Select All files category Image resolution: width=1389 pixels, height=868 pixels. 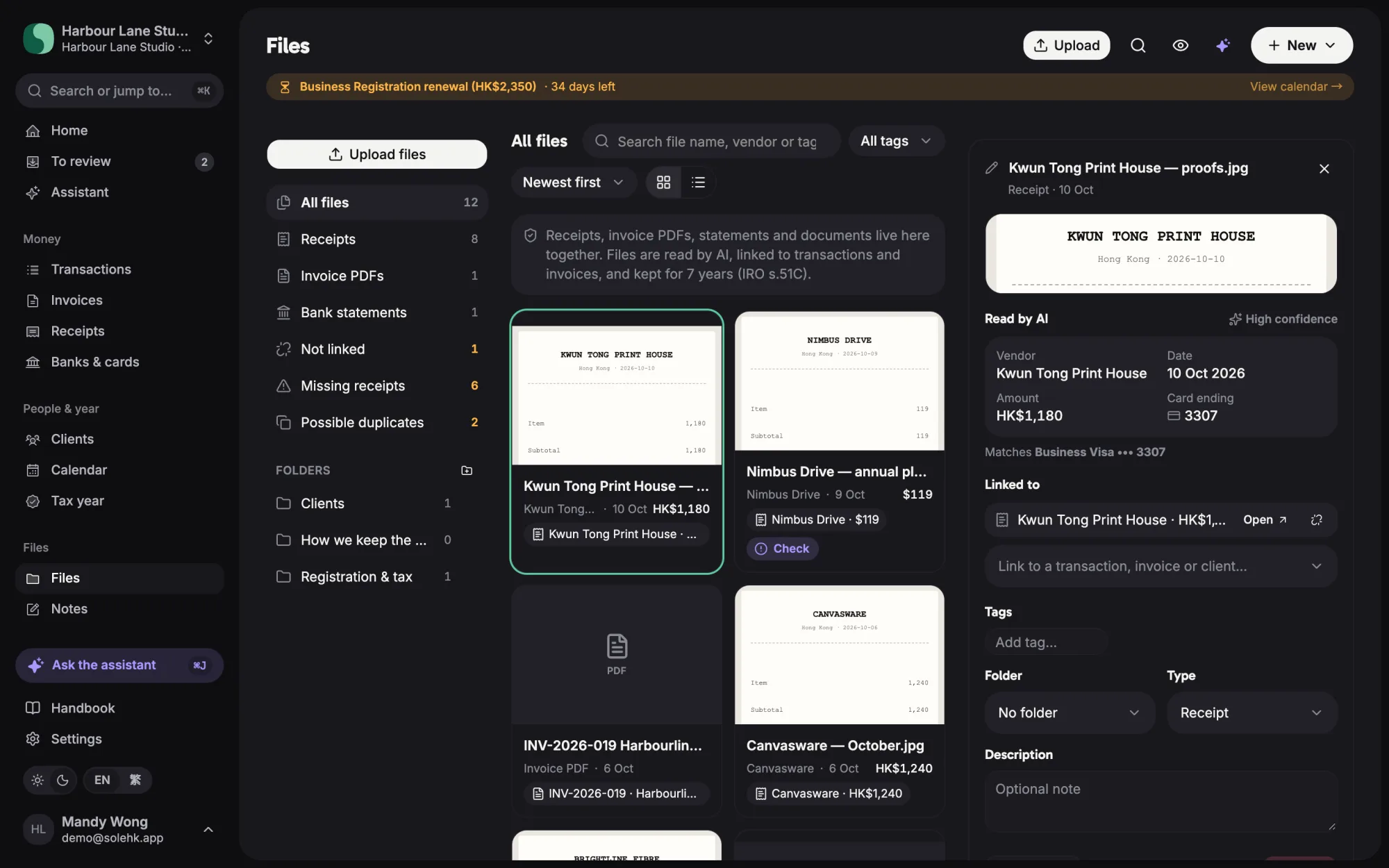[376, 203]
